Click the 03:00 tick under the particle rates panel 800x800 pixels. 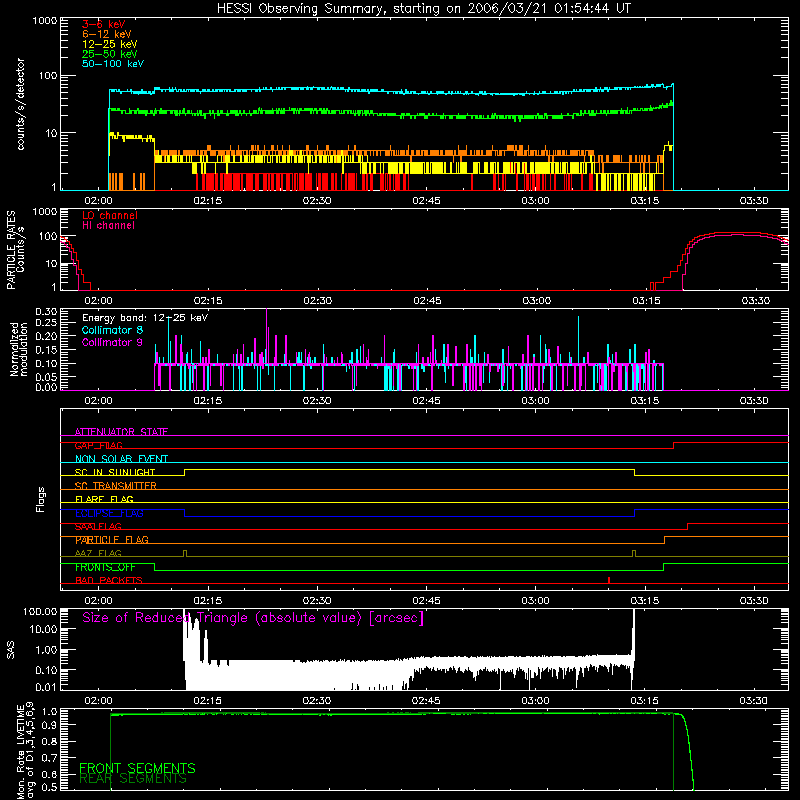click(537, 301)
